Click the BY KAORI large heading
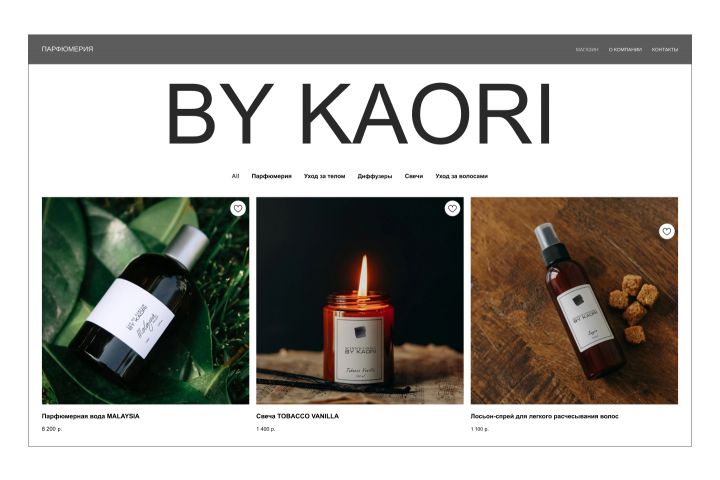This screenshot has height=480, width=720. coord(360,114)
